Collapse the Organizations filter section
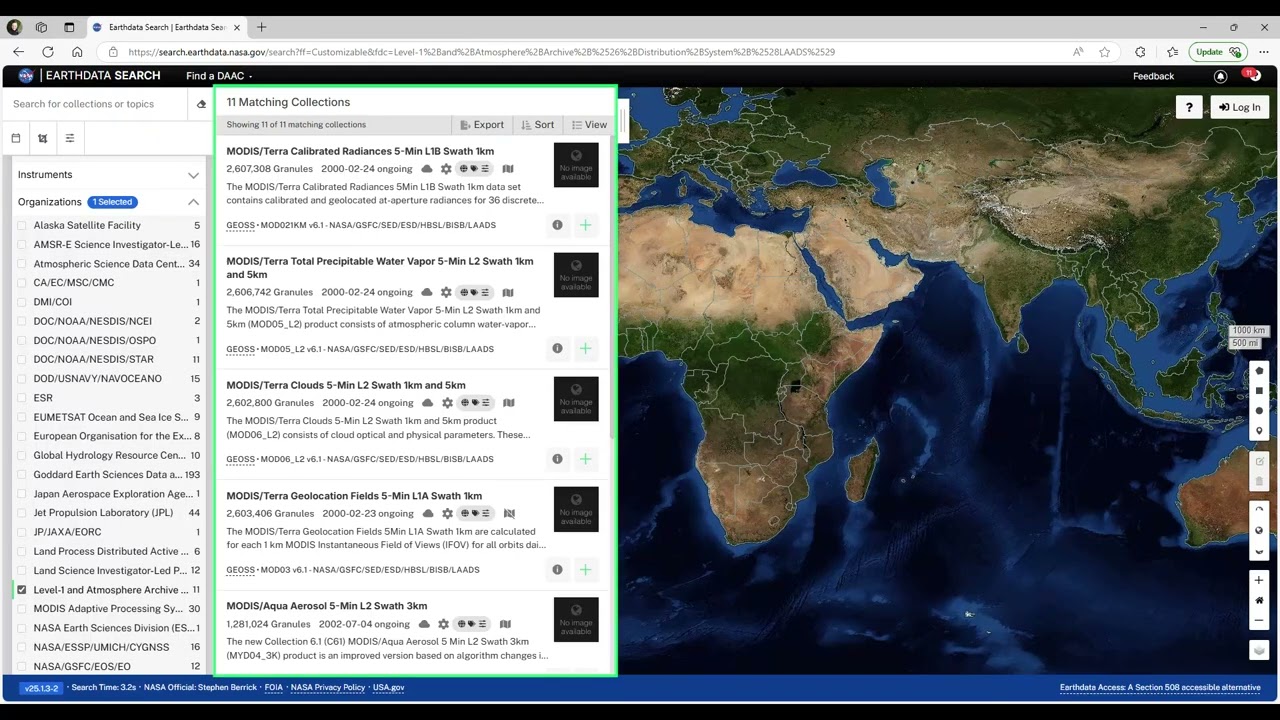Screen dimensions: 1280x720 click(x=193, y=202)
